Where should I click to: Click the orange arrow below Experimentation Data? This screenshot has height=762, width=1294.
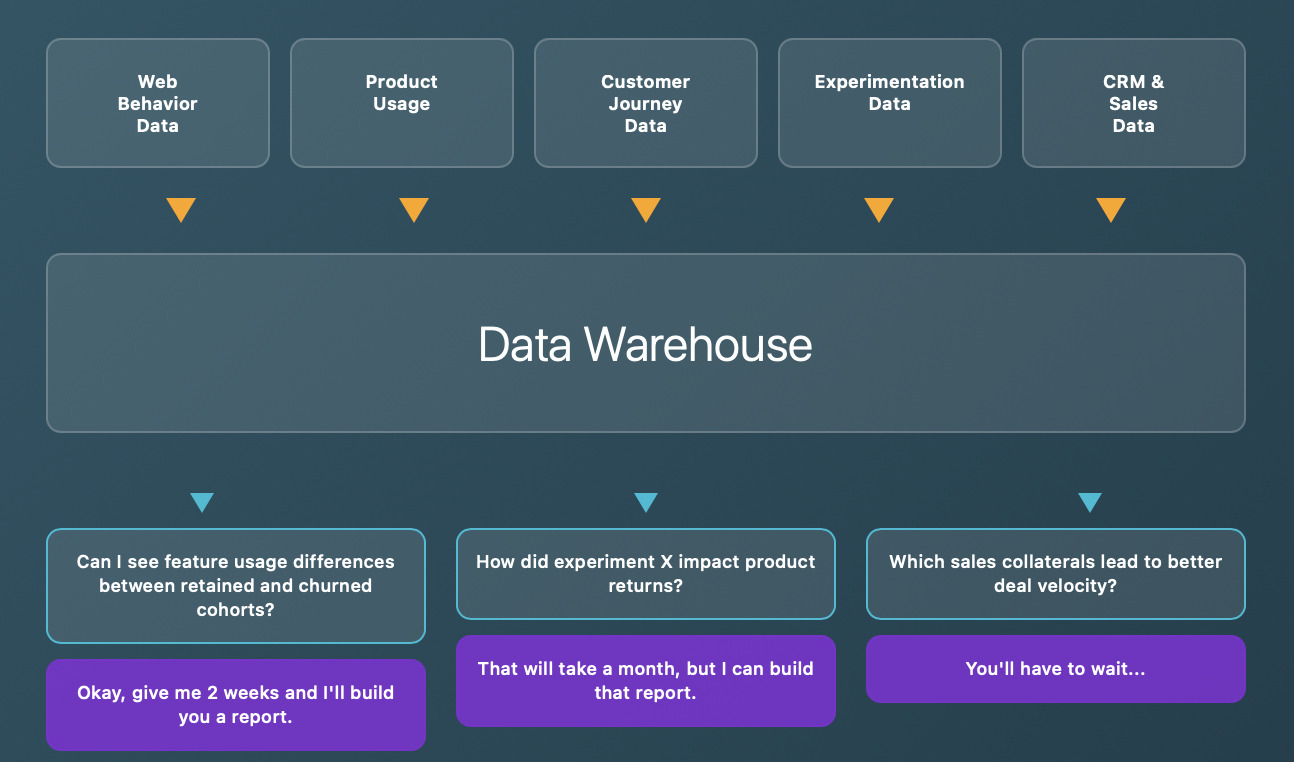tap(878, 210)
